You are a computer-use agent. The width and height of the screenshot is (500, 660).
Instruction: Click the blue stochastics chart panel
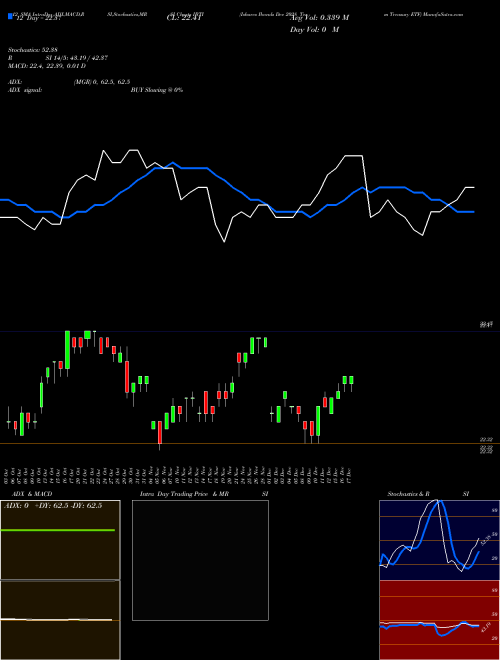pyautogui.click(x=439, y=540)
